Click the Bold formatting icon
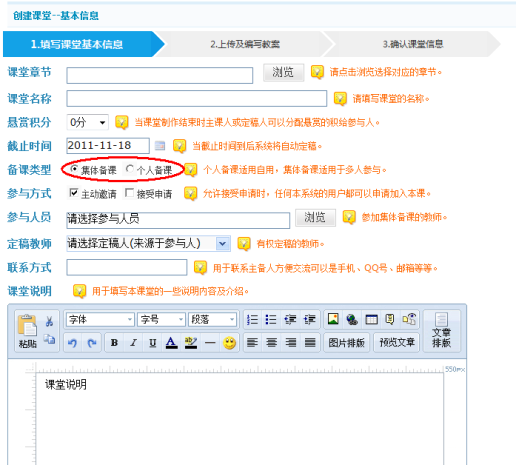Viewport: 516px width, 466px height. [114, 342]
